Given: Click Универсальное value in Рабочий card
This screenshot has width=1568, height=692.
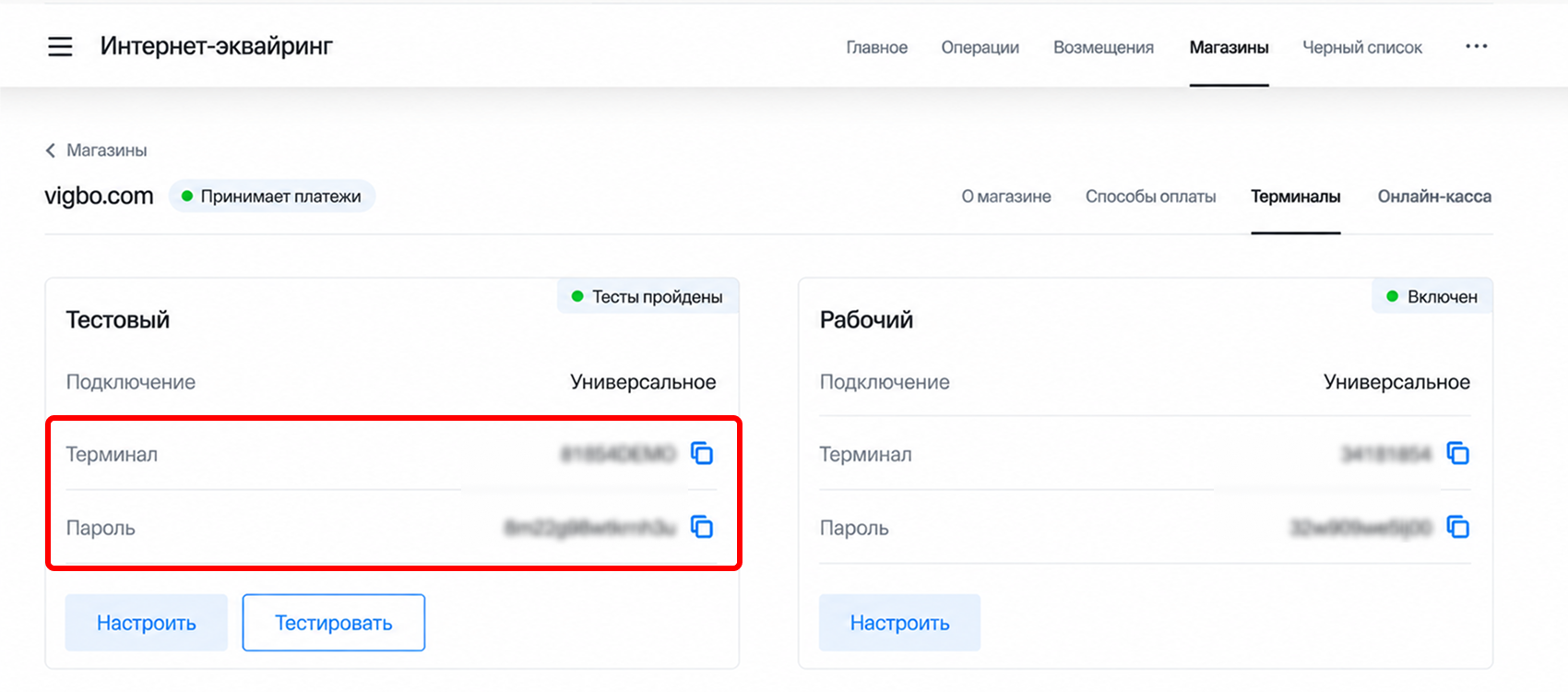Looking at the screenshot, I should [1396, 382].
